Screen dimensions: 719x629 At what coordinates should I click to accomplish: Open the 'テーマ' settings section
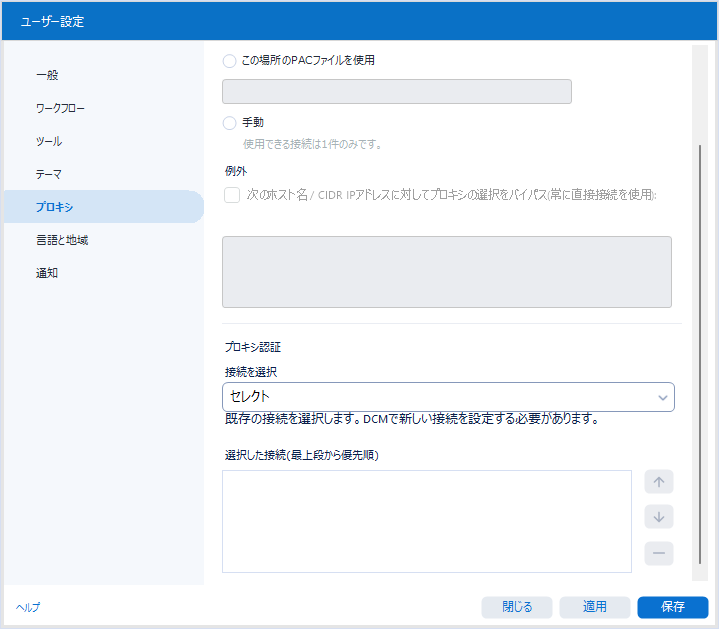50,174
